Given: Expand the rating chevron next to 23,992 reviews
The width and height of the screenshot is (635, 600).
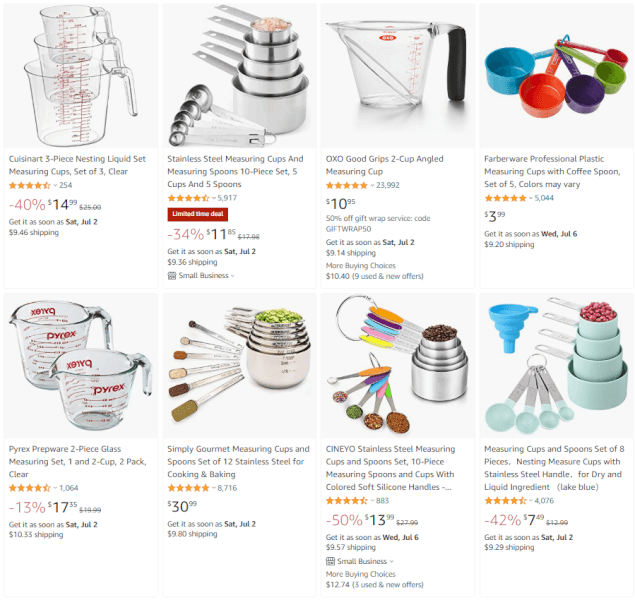Looking at the screenshot, I should [372, 185].
